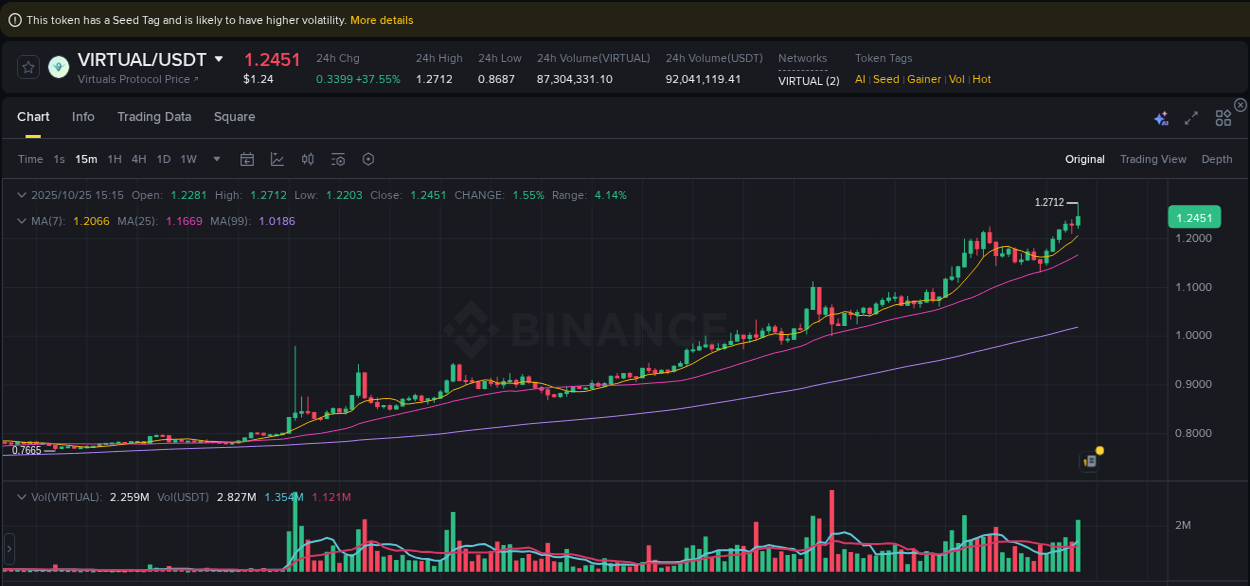The width and height of the screenshot is (1250, 586).
Task: Switch the chart to Depth view
Action: [x=1216, y=159]
